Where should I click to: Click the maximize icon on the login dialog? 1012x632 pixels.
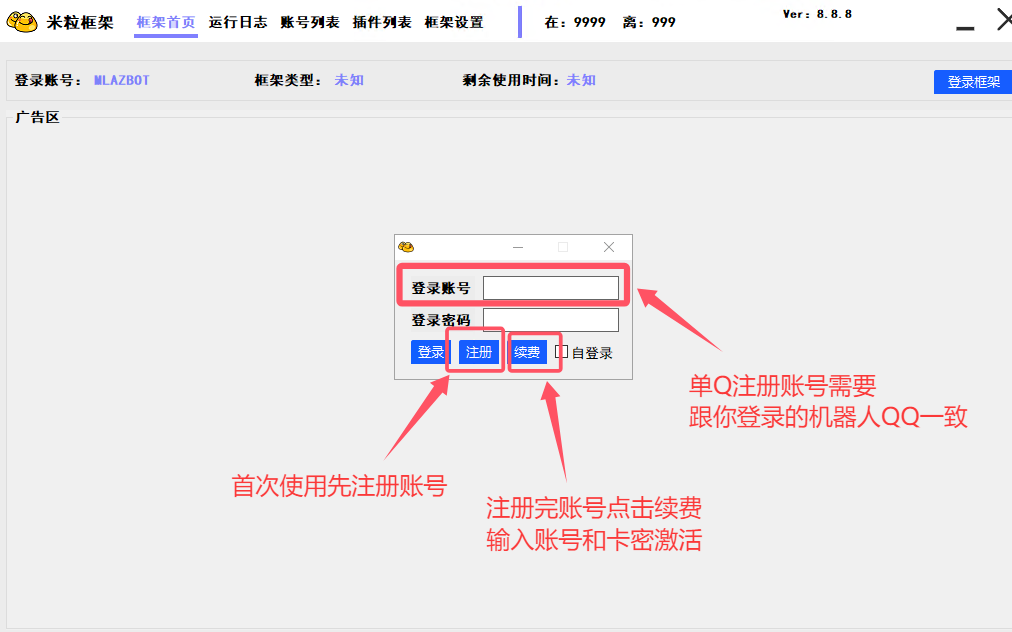tap(563, 246)
